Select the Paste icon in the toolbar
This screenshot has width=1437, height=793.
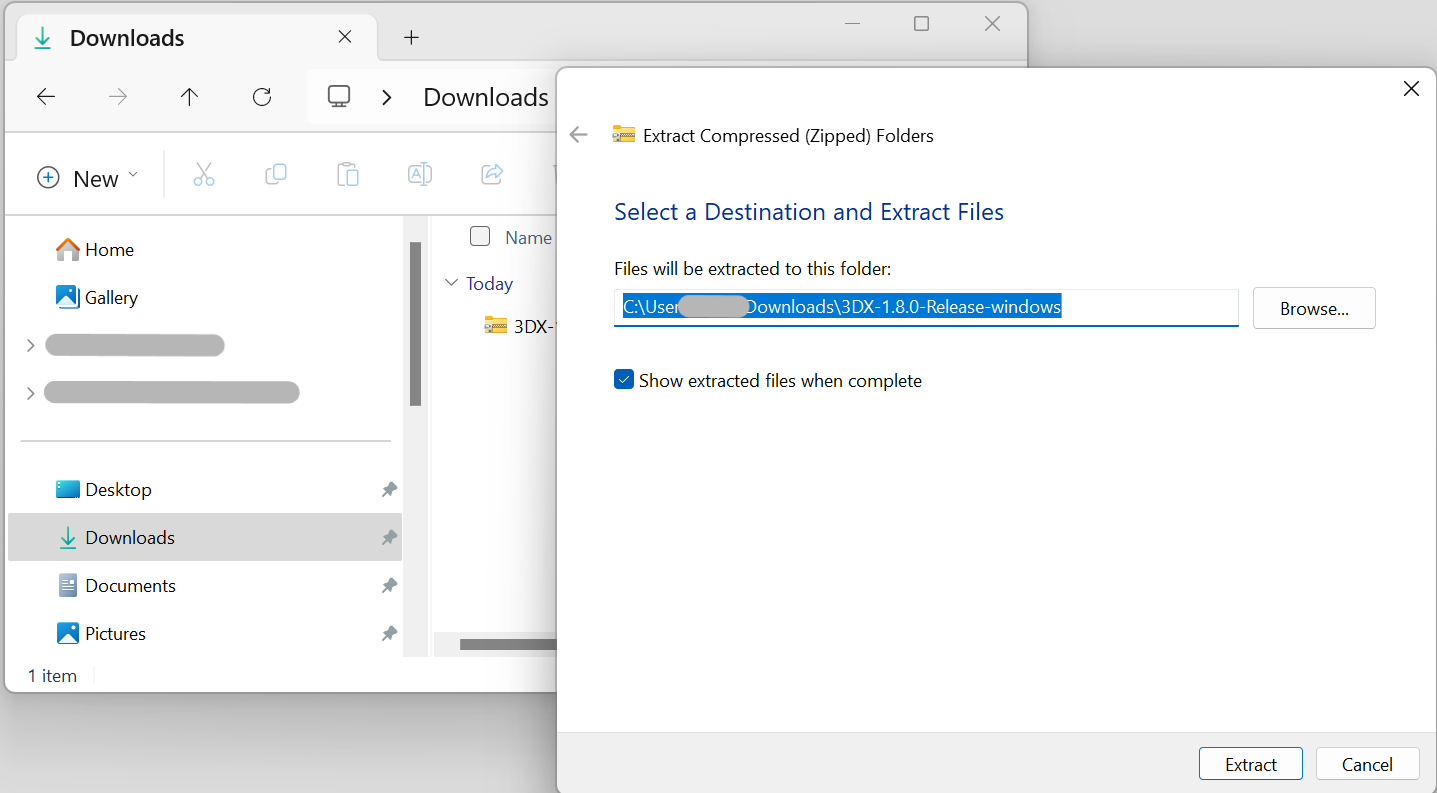tap(348, 174)
